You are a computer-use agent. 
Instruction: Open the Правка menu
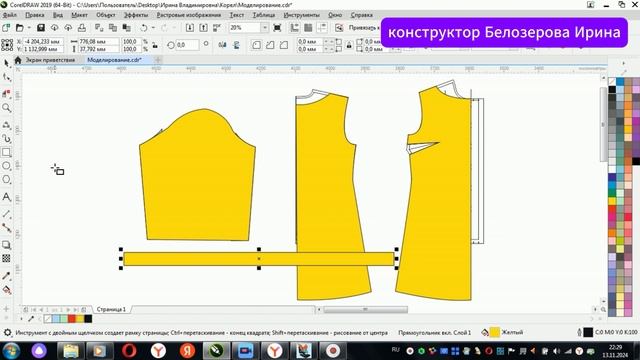35,15
